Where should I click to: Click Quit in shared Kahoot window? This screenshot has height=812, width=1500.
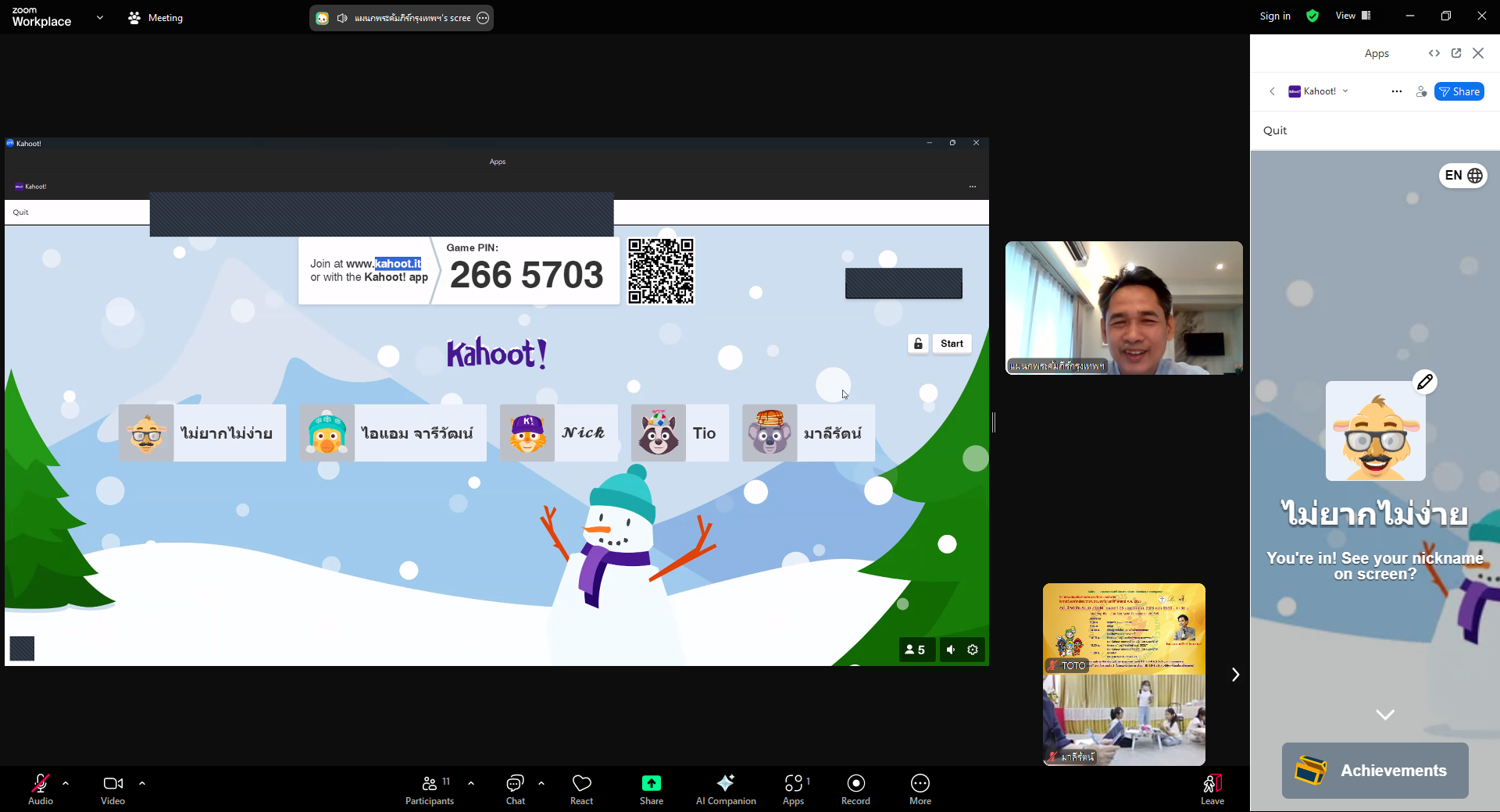[20, 212]
